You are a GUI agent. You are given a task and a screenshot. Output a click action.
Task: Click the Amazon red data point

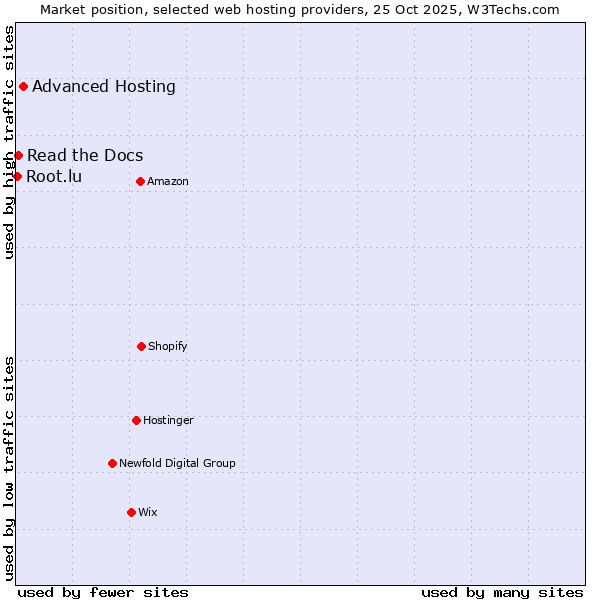tap(140, 181)
